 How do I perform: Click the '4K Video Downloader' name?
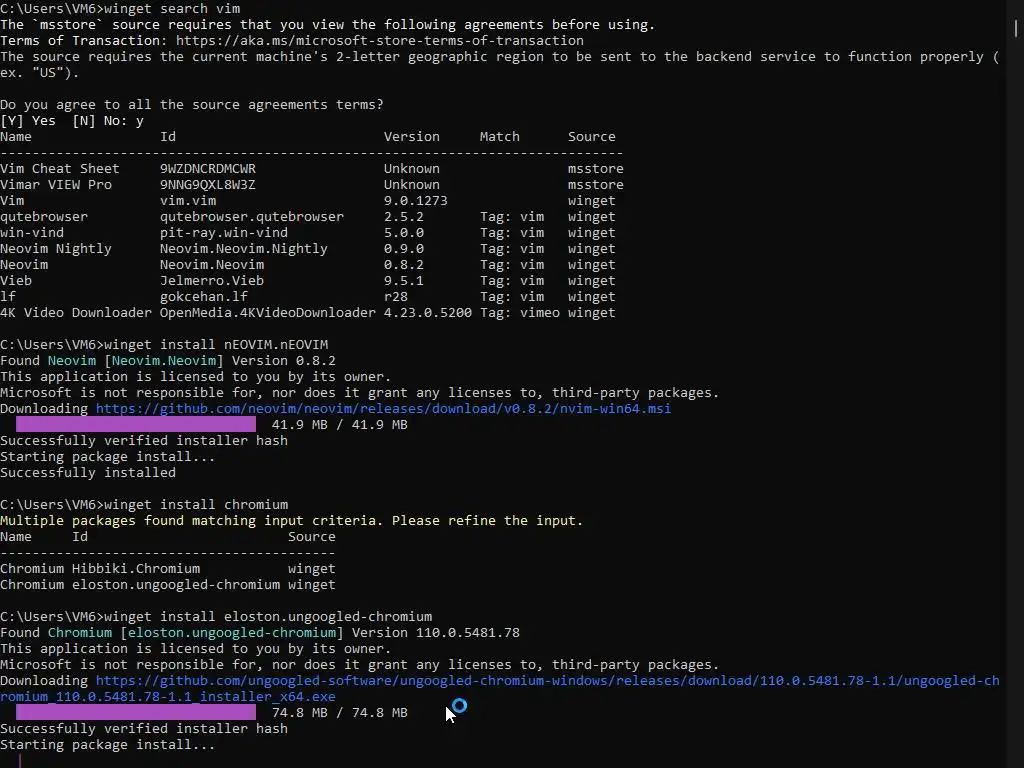click(x=76, y=313)
